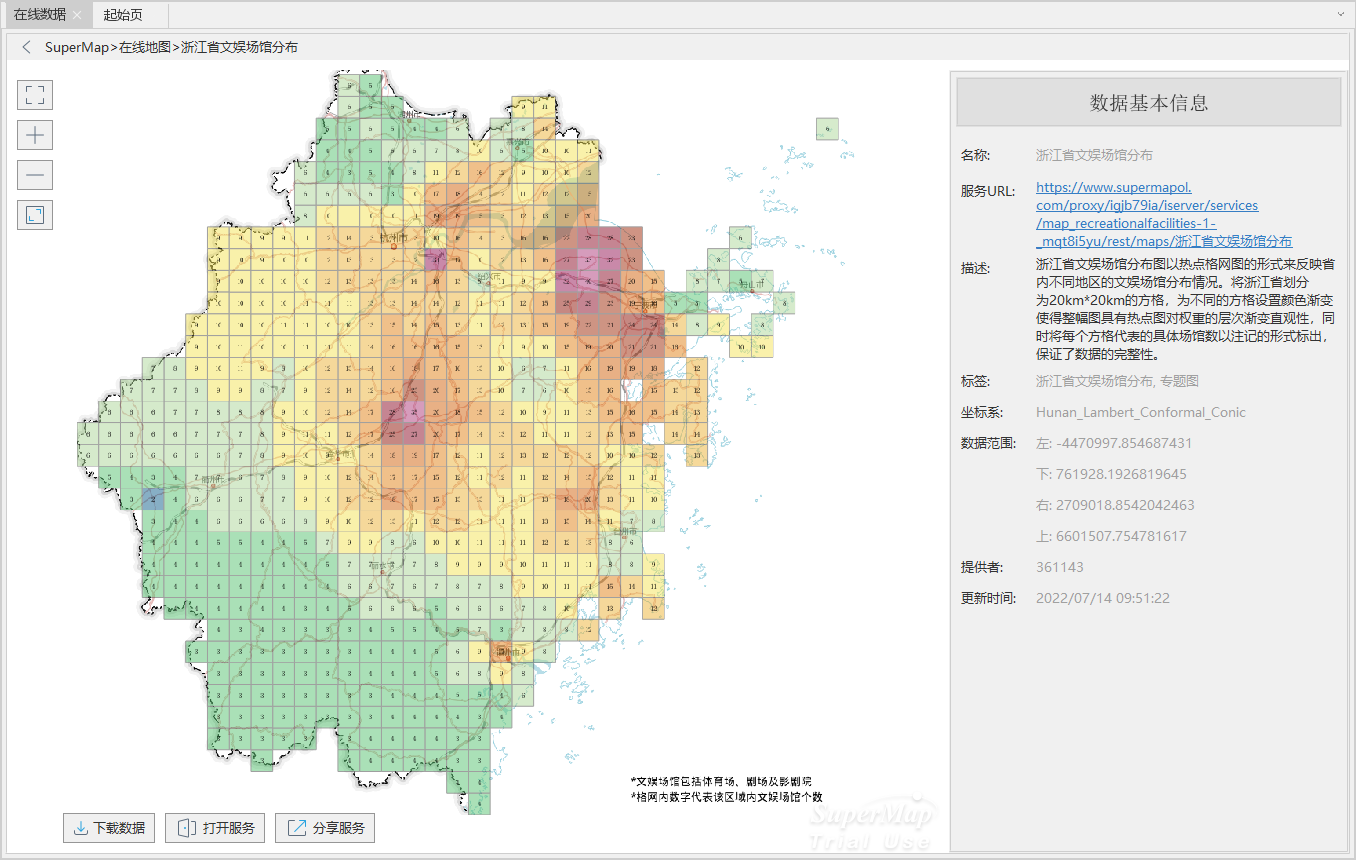Click SuperMap in the breadcrumb path

click(x=76, y=47)
